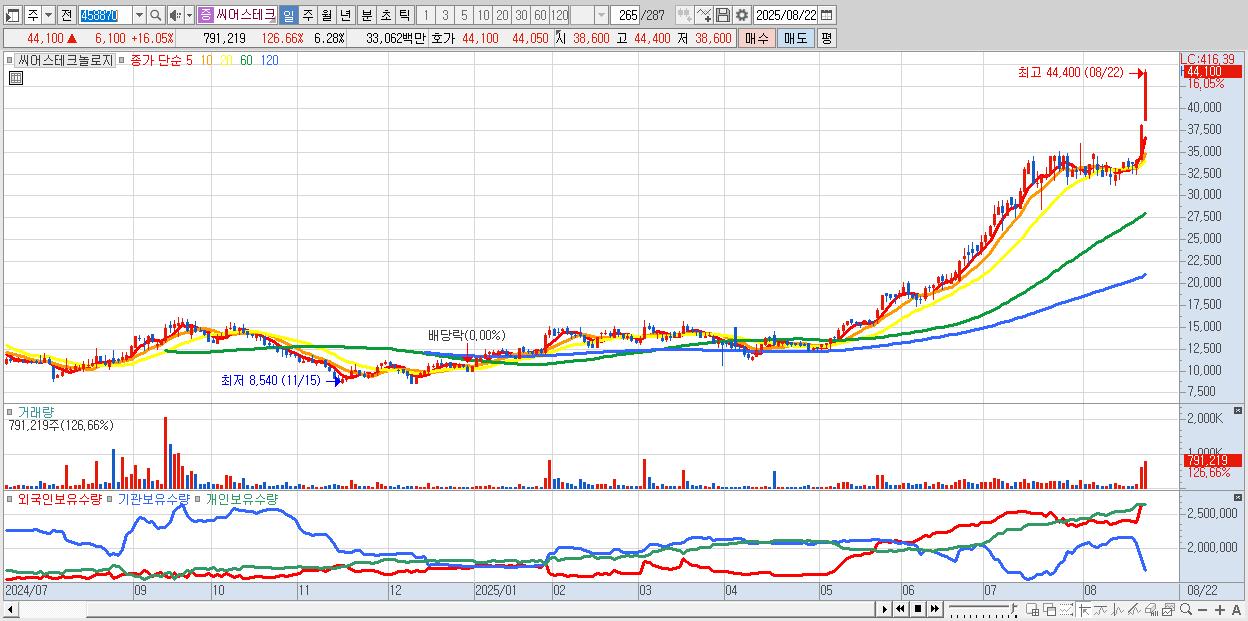
Task: Click the zoom magnifier icon at bottom right
Action: pyautogui.click(x=1186, y=609)
